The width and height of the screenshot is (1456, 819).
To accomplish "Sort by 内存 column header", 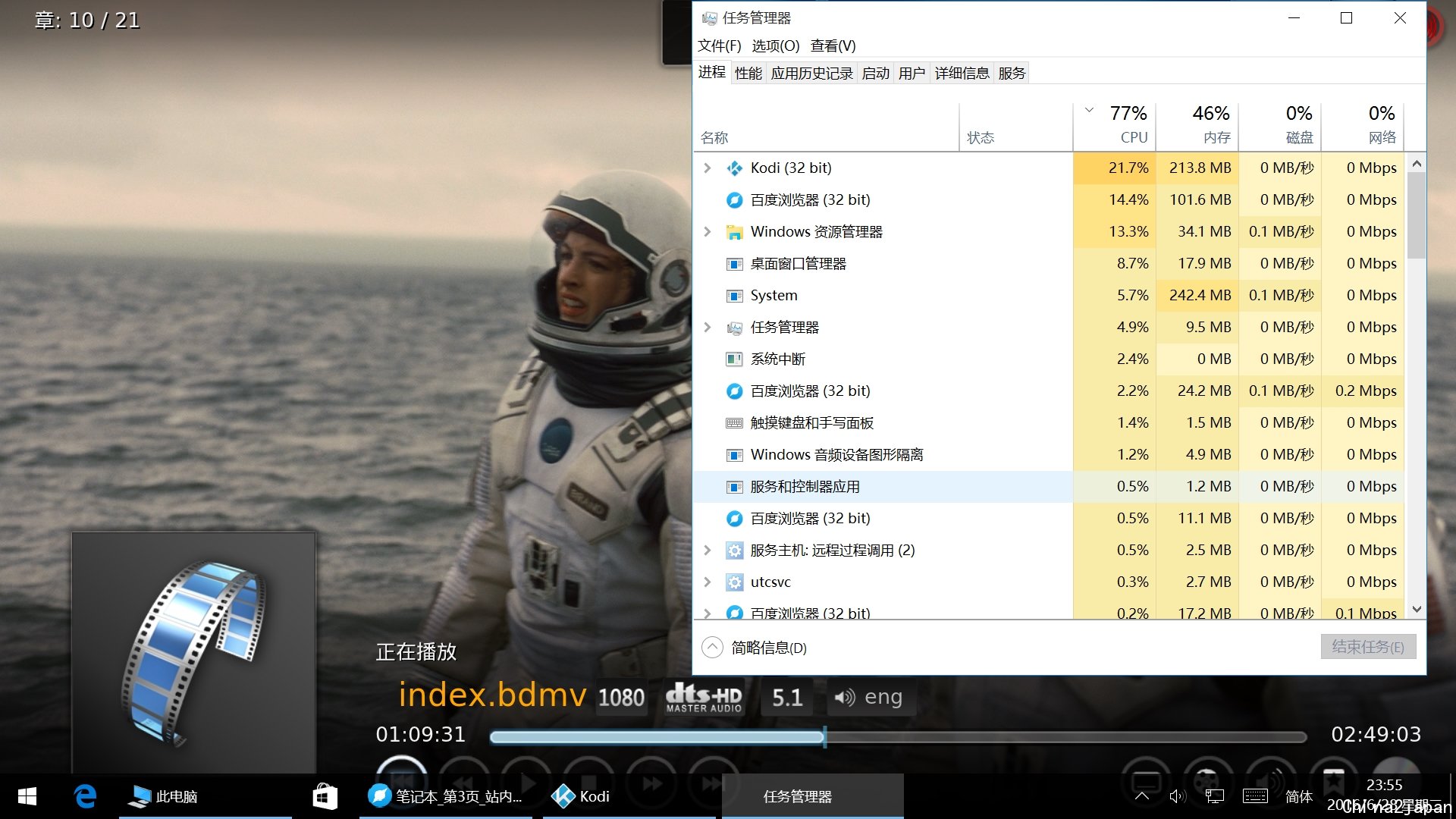I will coord(1197,127).
